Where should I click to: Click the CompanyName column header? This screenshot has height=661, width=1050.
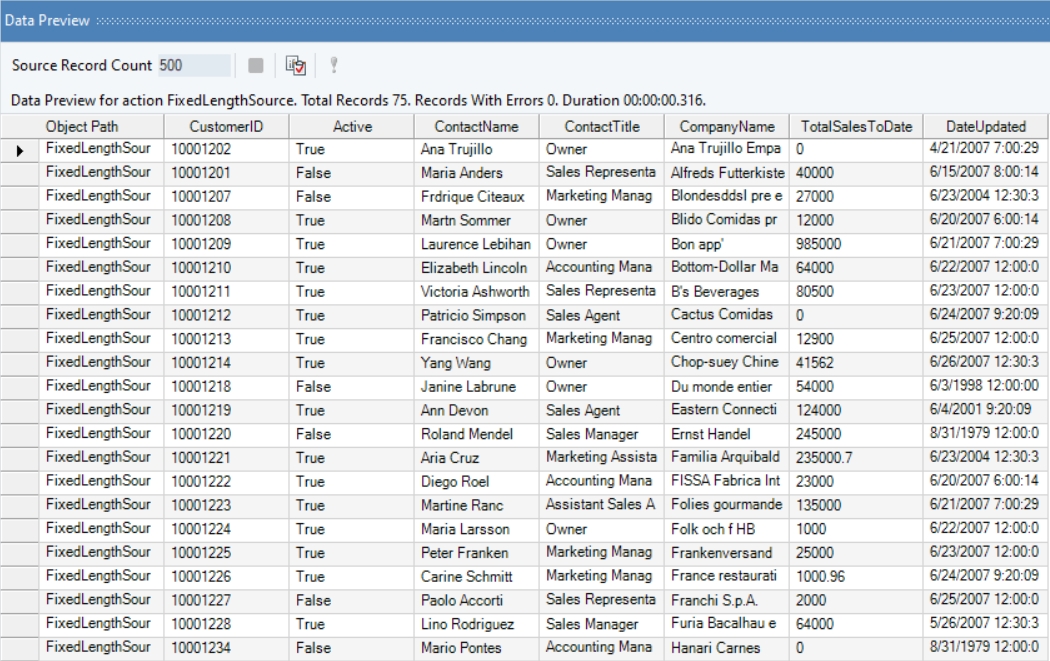(726, 127)
